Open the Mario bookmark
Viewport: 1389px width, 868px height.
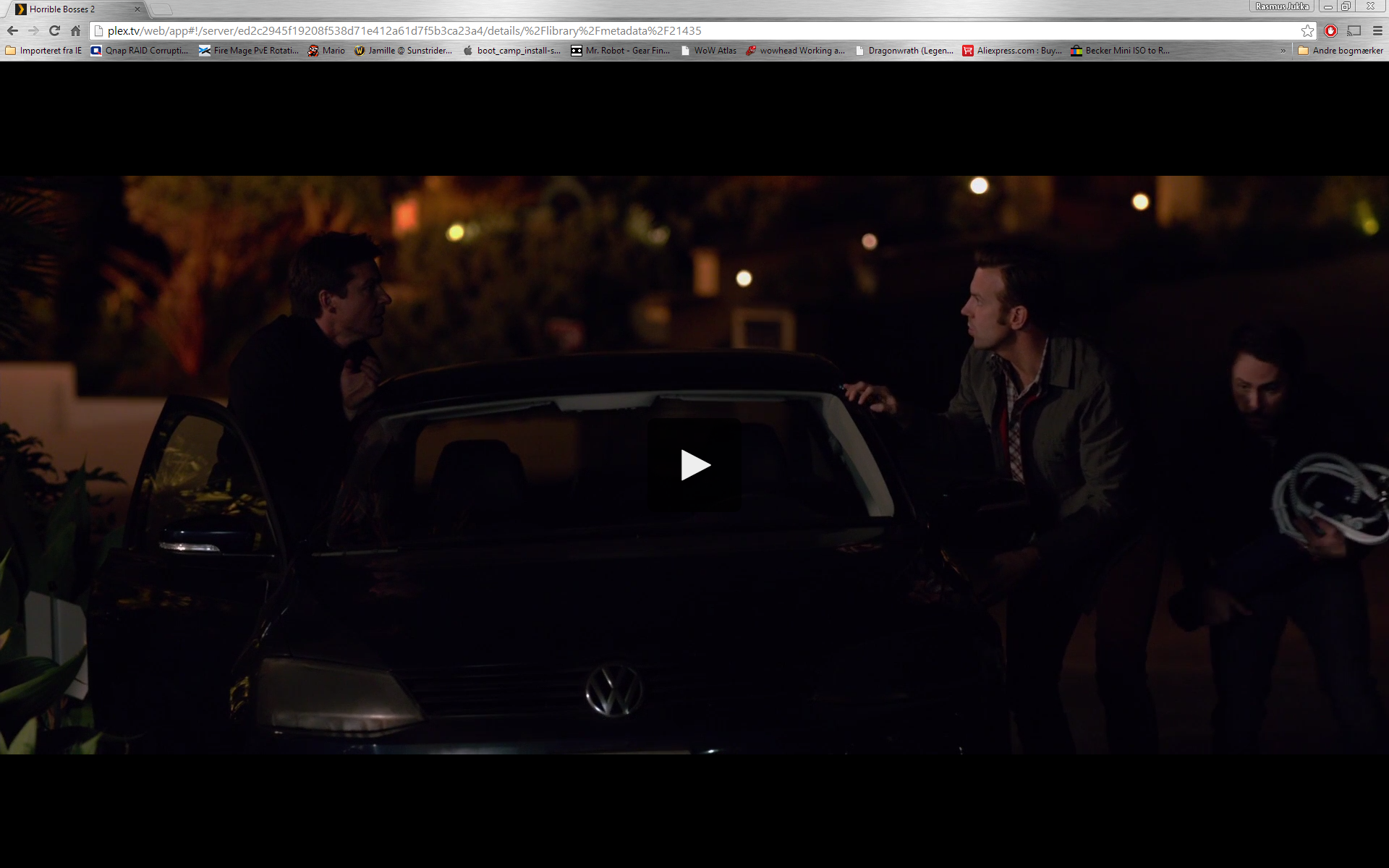[326, 51]
